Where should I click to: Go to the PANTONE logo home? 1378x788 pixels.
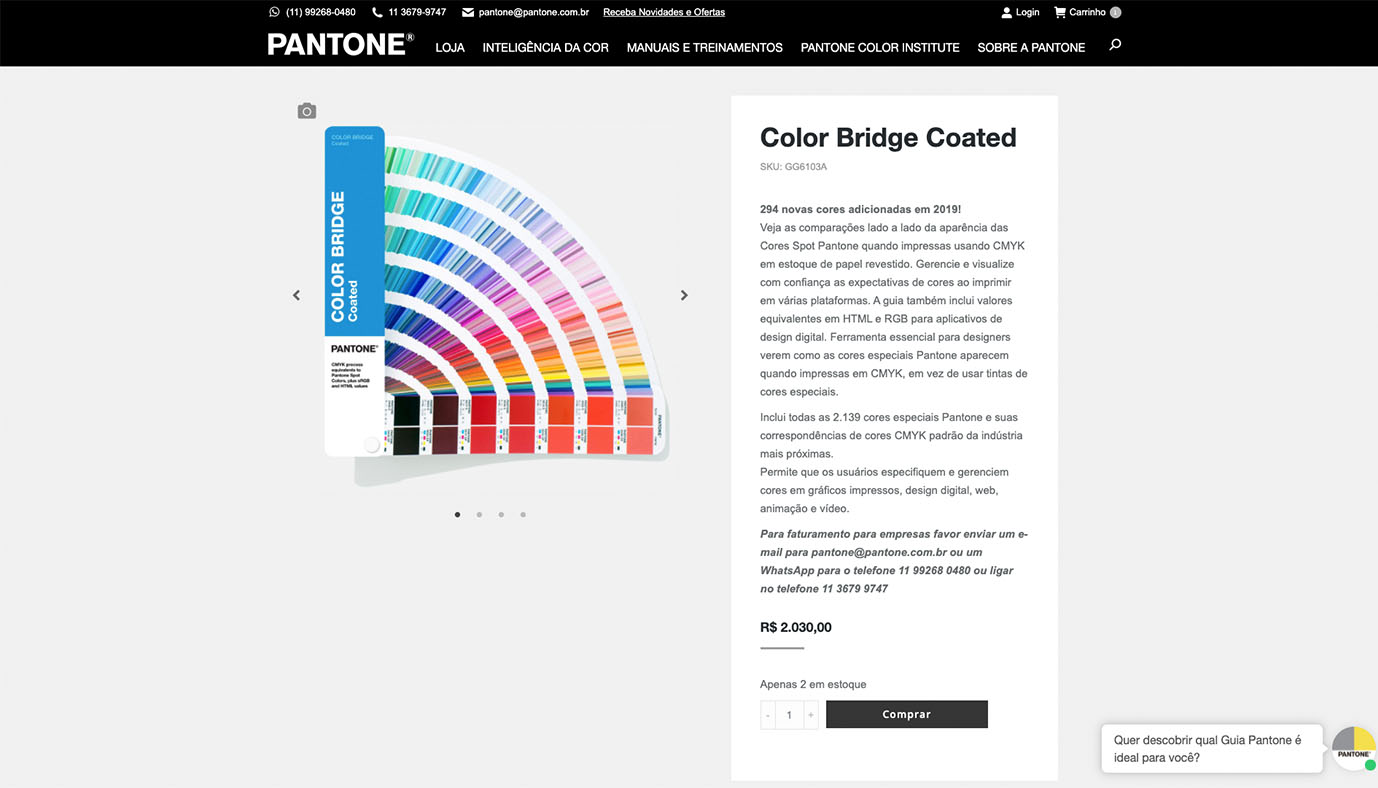point(340,45)
